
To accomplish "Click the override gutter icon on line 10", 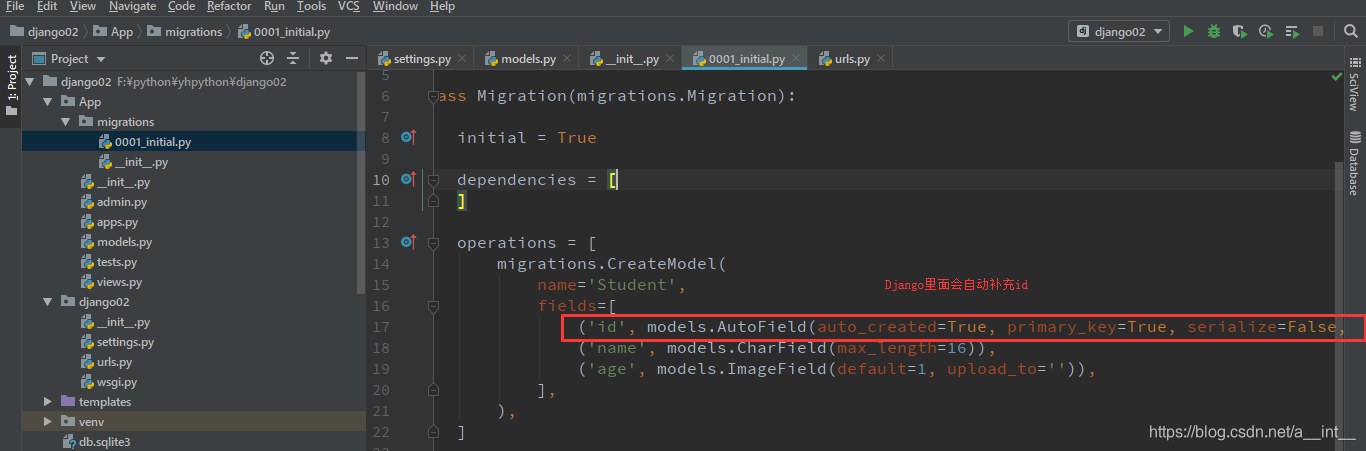I will (408, 179).
